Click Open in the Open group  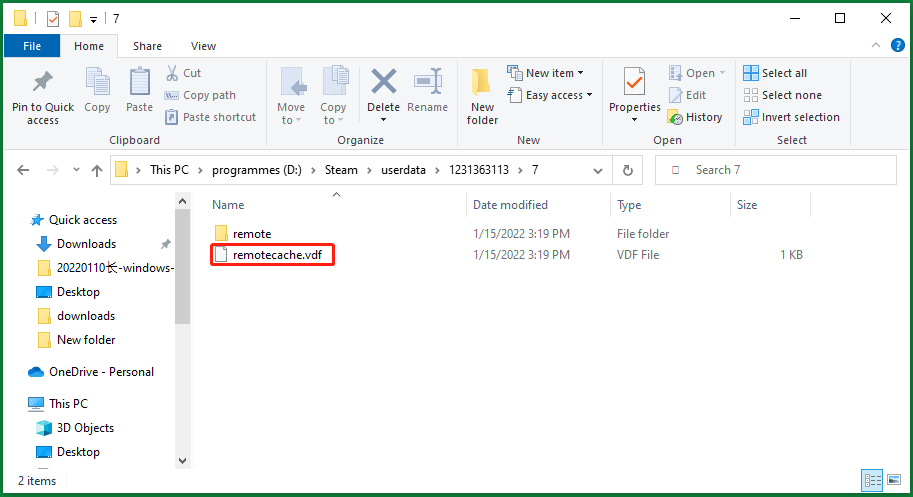click(696, 73)
